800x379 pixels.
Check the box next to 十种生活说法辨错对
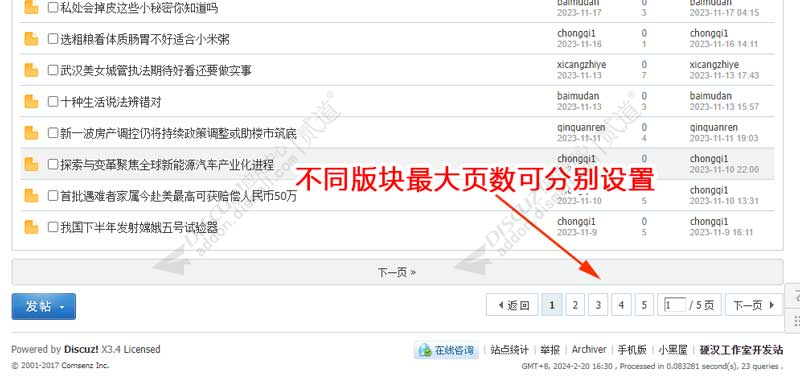pos(53,102)
